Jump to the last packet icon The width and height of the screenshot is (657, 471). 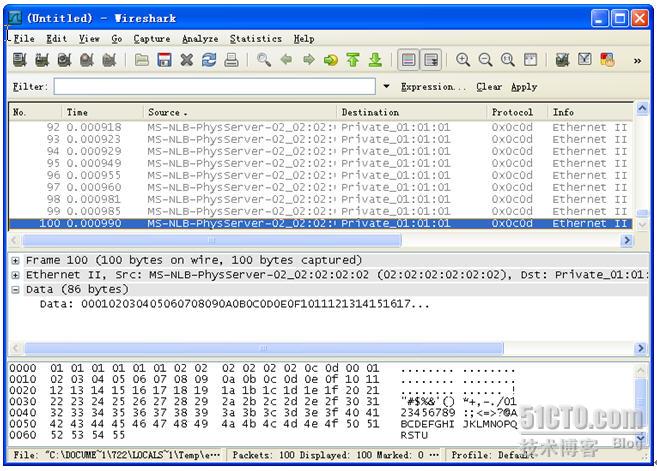click(x=375, y=60)
